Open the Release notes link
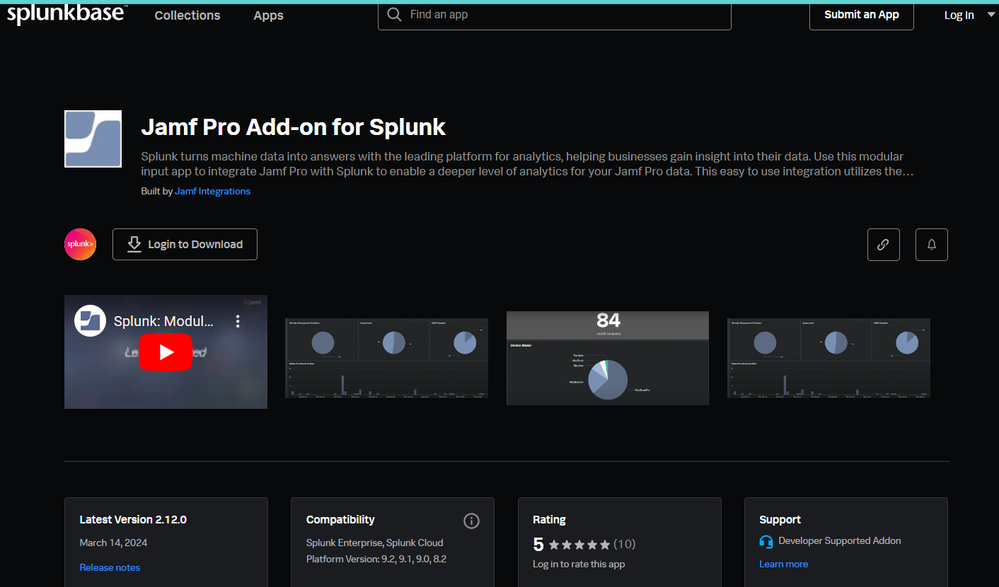This screenshot has width=999, height=587. [110, 567]
